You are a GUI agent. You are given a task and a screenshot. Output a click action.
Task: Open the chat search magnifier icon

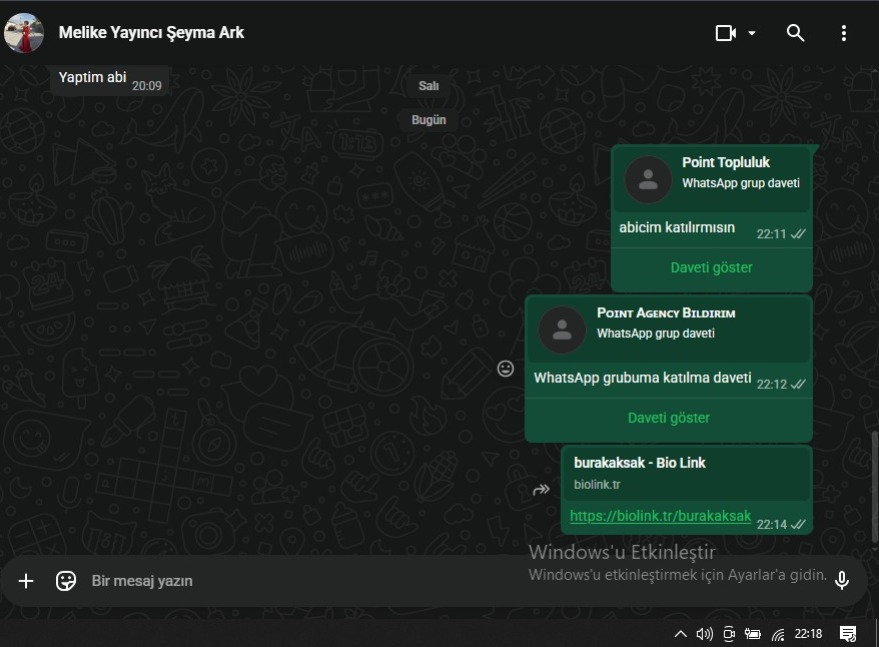click(x=795, y=33)
